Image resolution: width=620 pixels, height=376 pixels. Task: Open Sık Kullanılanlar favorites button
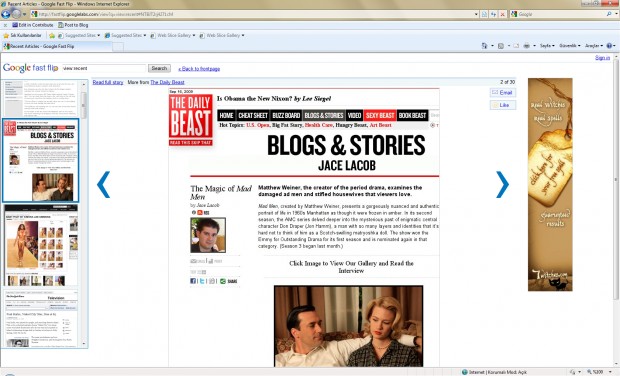[x=22, y=35]
